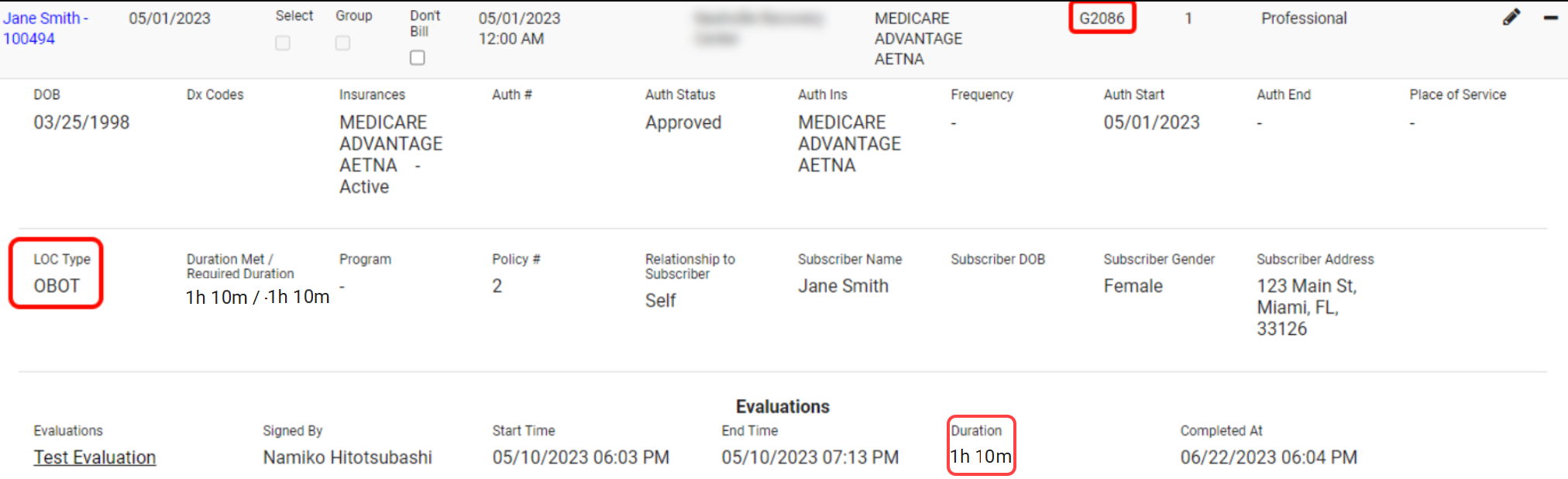Click the Professional claim type text
Viewport: 1568px width, 479px height.
click(x=1304, y=18)
